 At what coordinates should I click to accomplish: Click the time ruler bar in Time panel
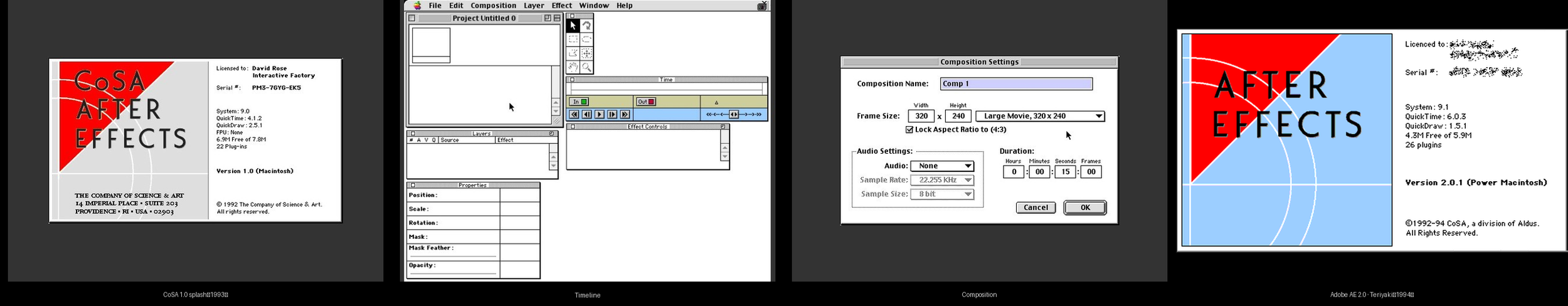(x=666, y=89)
